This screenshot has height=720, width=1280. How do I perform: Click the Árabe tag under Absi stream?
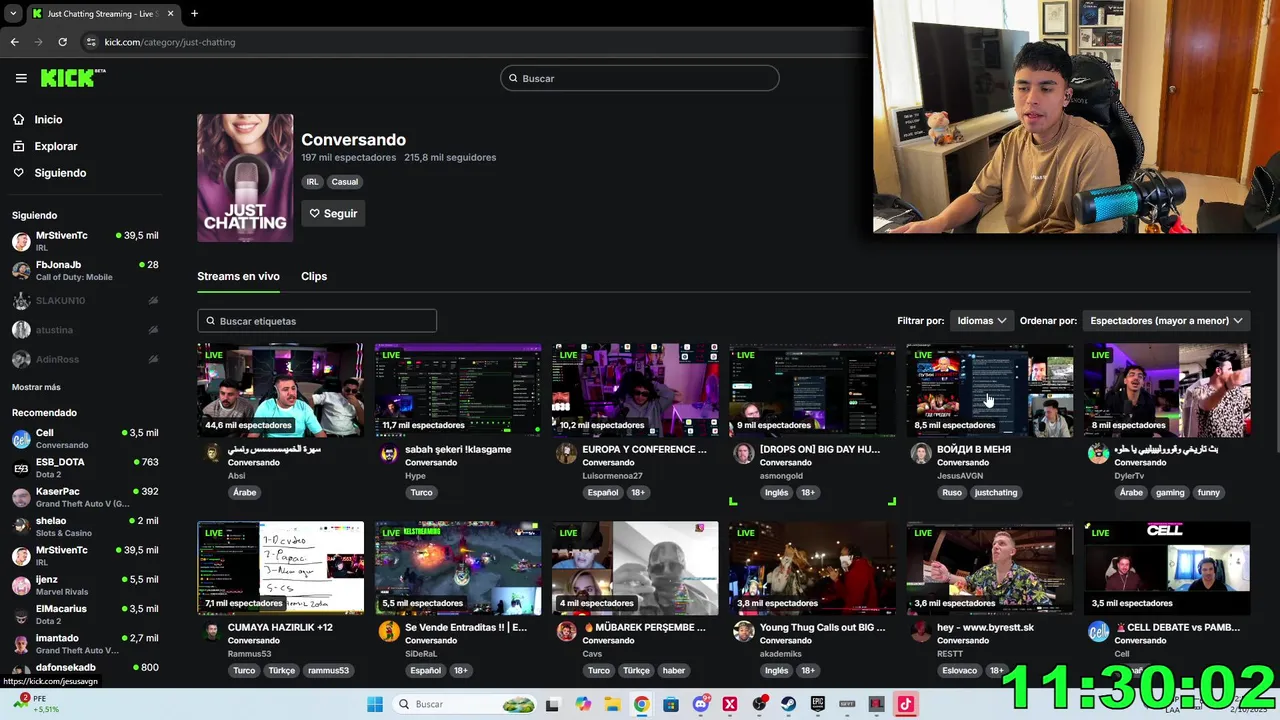tap(245, 492)
